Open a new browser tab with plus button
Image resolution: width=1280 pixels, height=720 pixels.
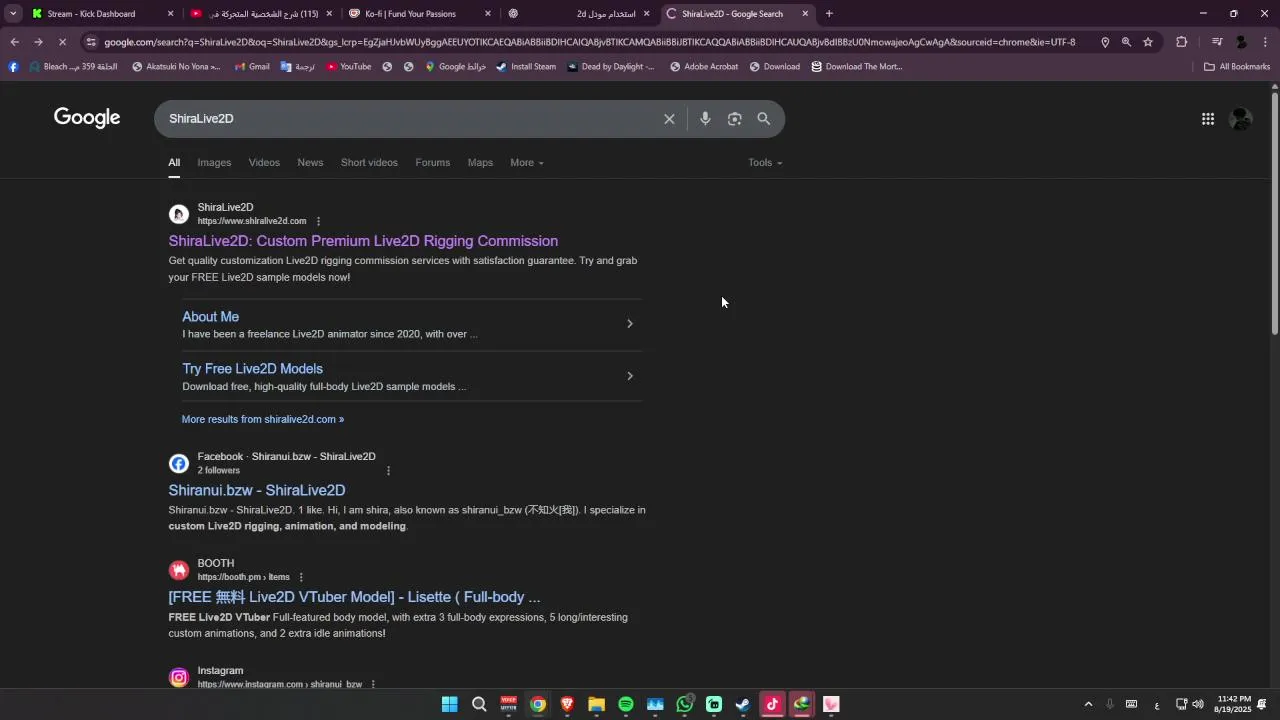829,14
